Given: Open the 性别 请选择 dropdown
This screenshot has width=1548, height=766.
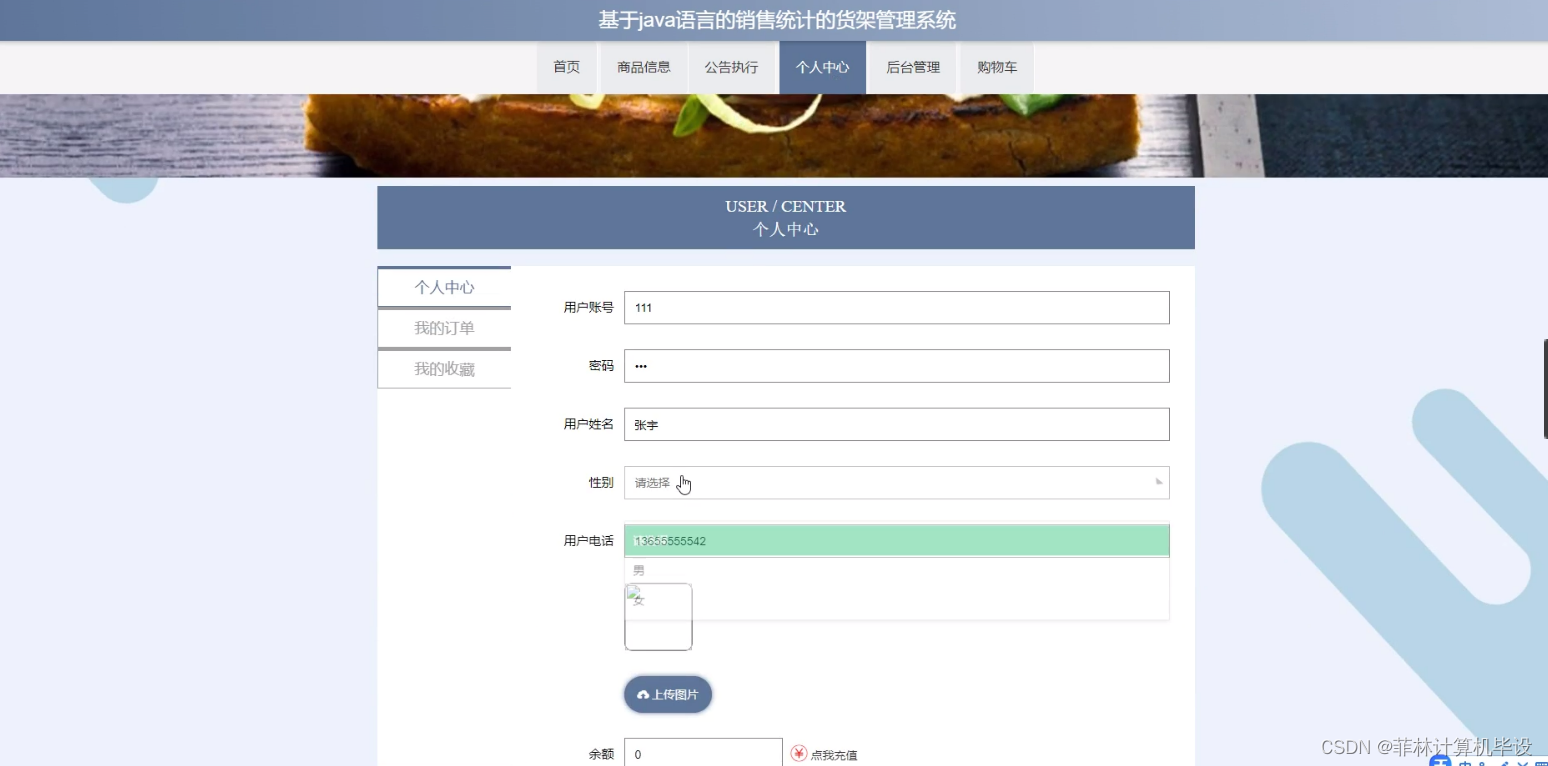Looking at the screenshot, I should (x=895, y=482).
